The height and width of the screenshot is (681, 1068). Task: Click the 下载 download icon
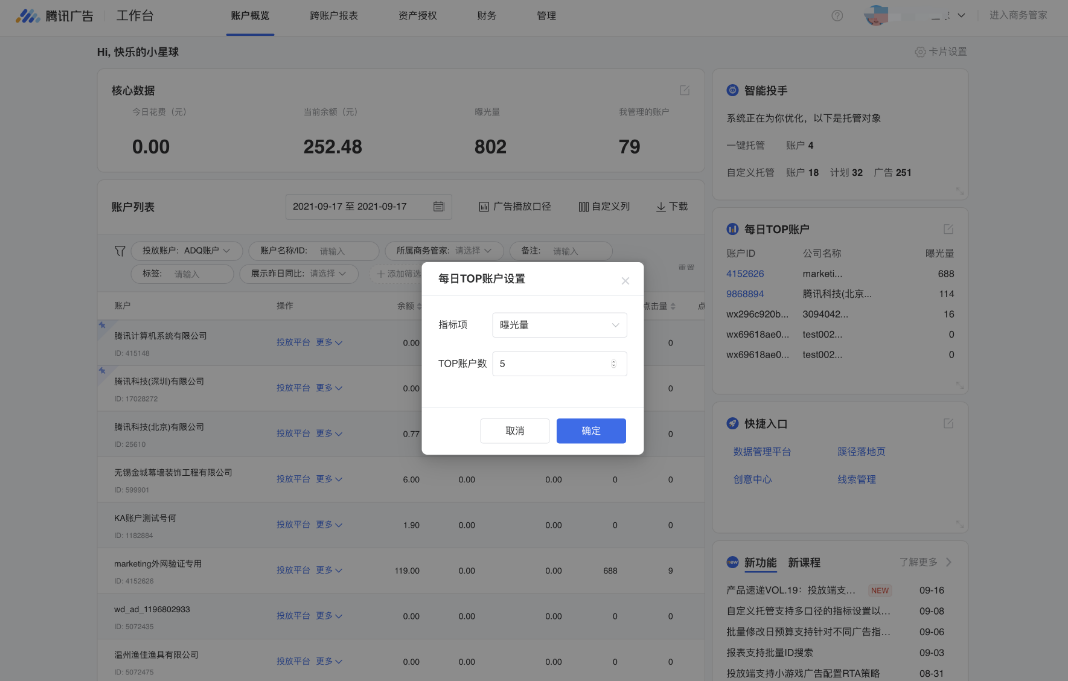(661, 207)
